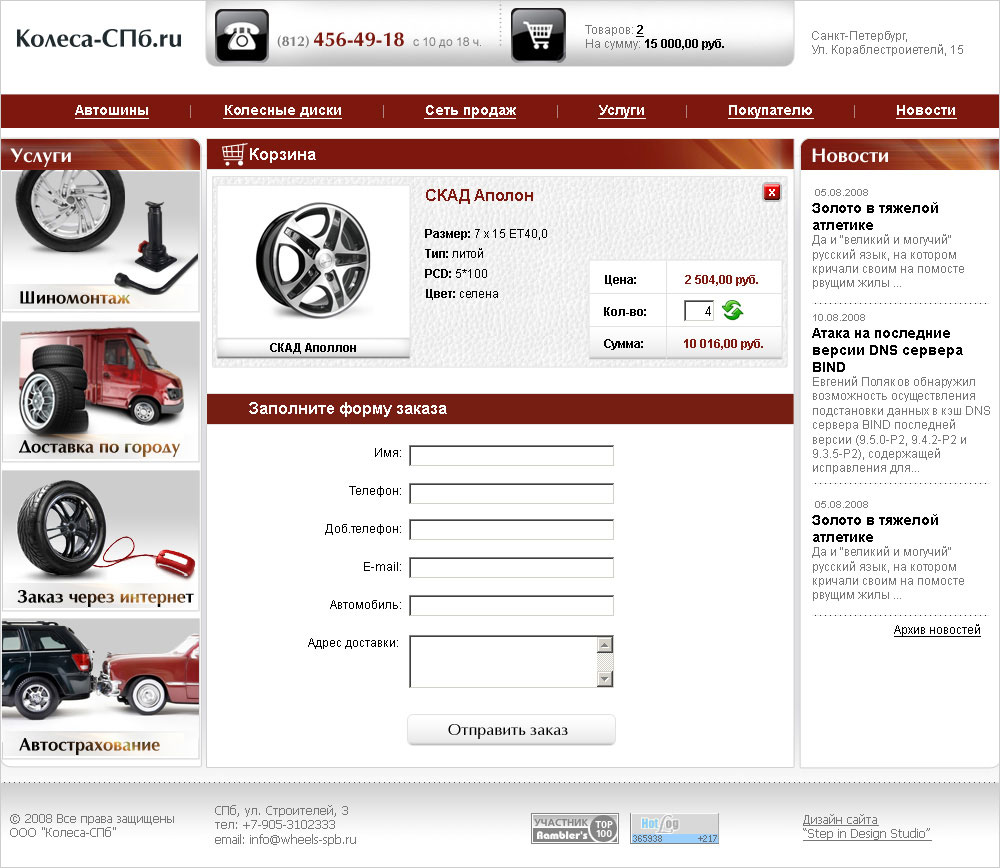
Task: Click the Ул. Кораблестроителей, 15 address
Action: 887,50
